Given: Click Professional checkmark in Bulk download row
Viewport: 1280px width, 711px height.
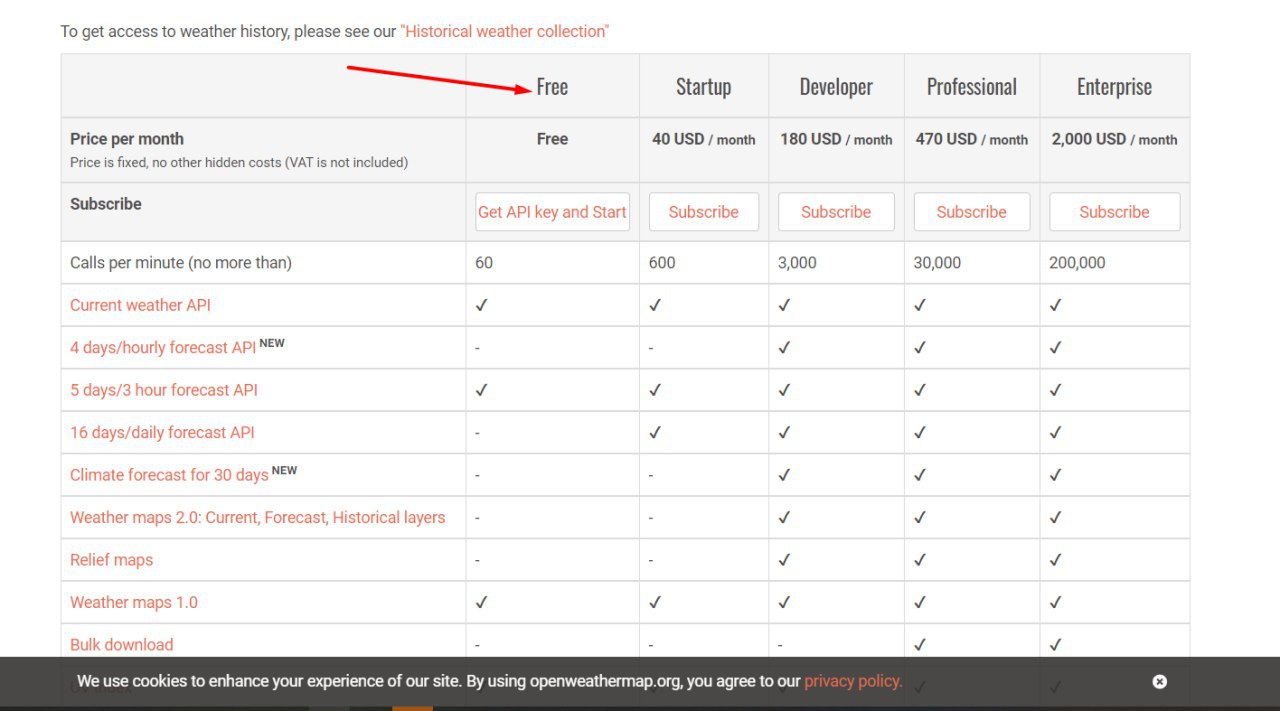Looking at the screenshot, I should coord(920,645).
